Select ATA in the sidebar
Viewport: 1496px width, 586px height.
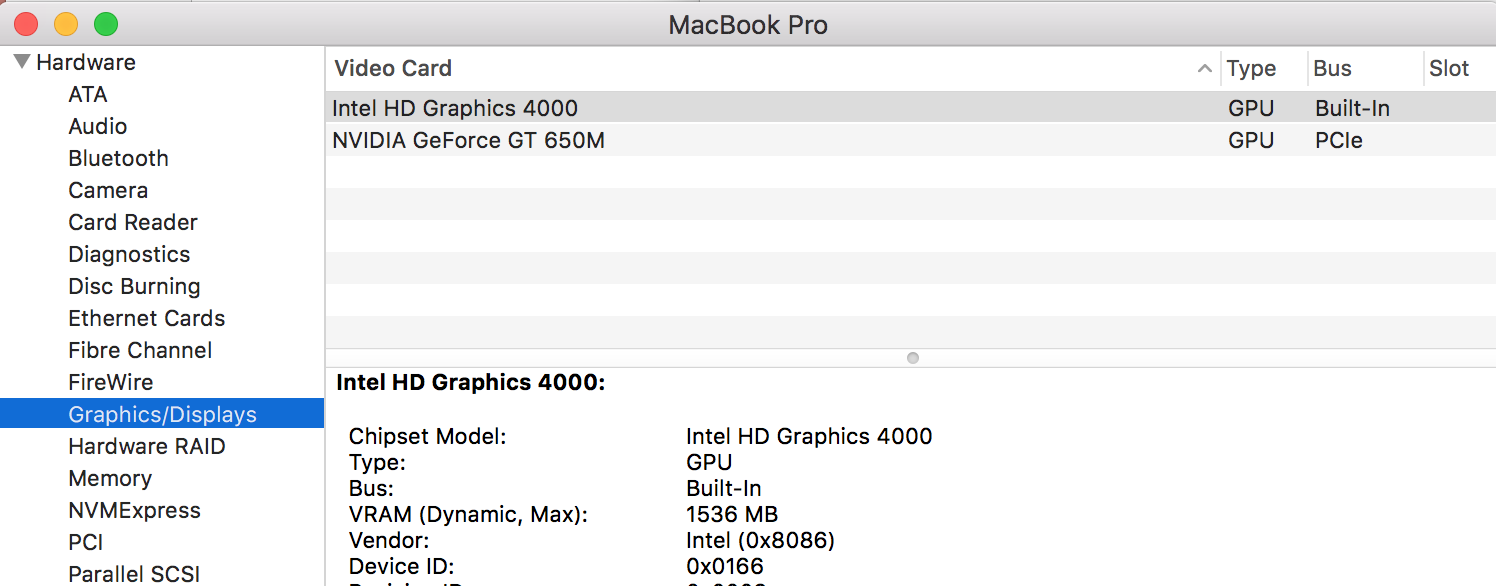tap(88, 94)
